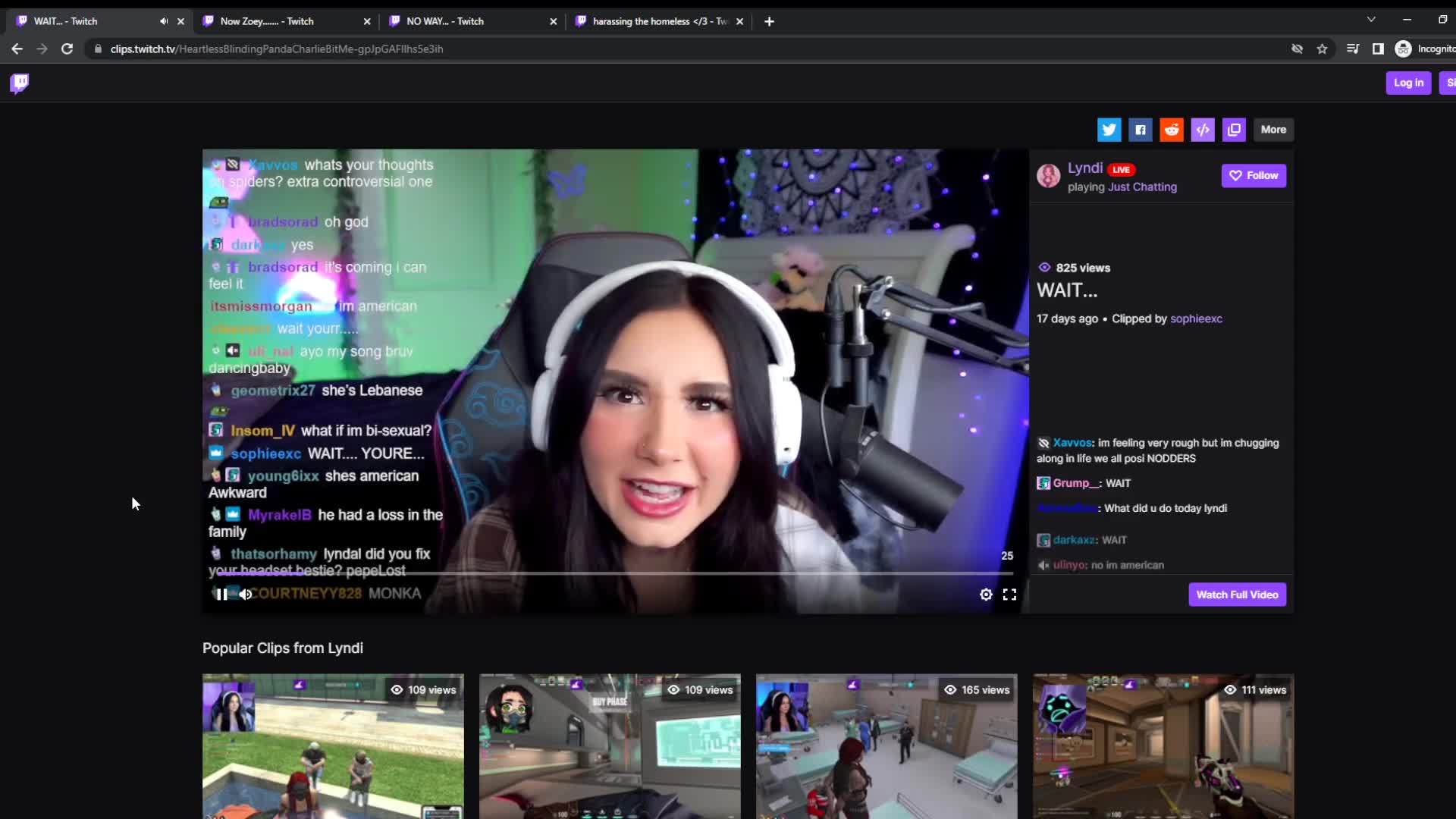Click the 825 views count
The height and width of the screenshot is (819, 1456).
pyautogui.click(x=1074, y=268)
